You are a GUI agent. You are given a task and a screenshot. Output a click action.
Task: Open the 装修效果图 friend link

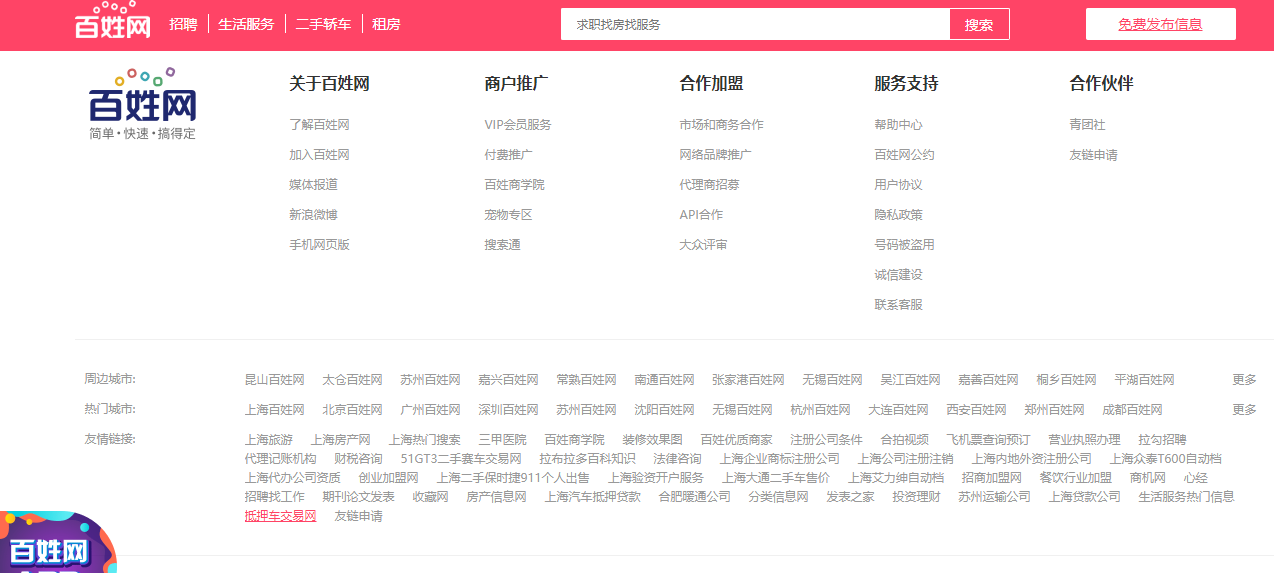click(x=652, y=440)
